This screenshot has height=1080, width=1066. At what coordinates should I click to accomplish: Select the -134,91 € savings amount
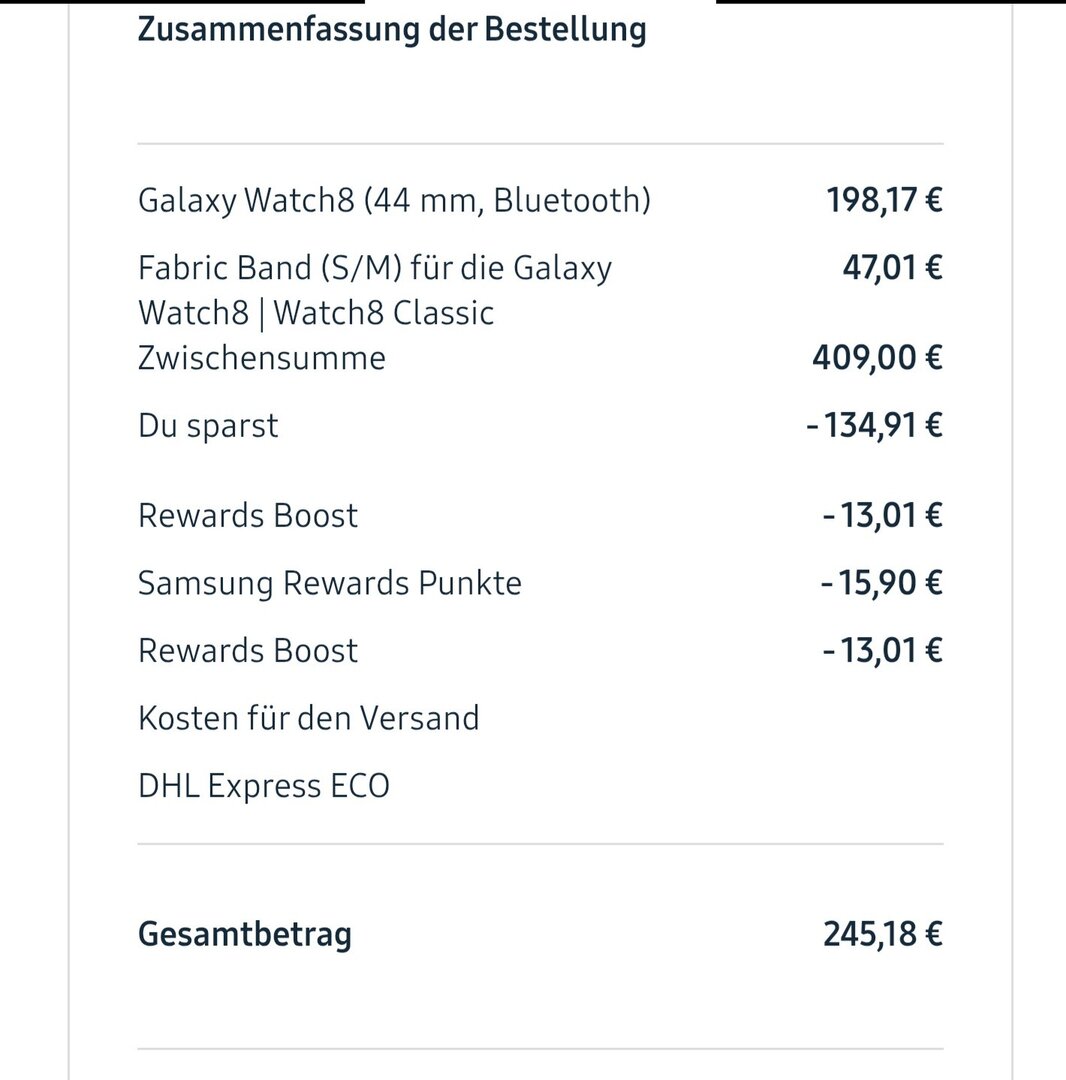[x=874, y=426]
